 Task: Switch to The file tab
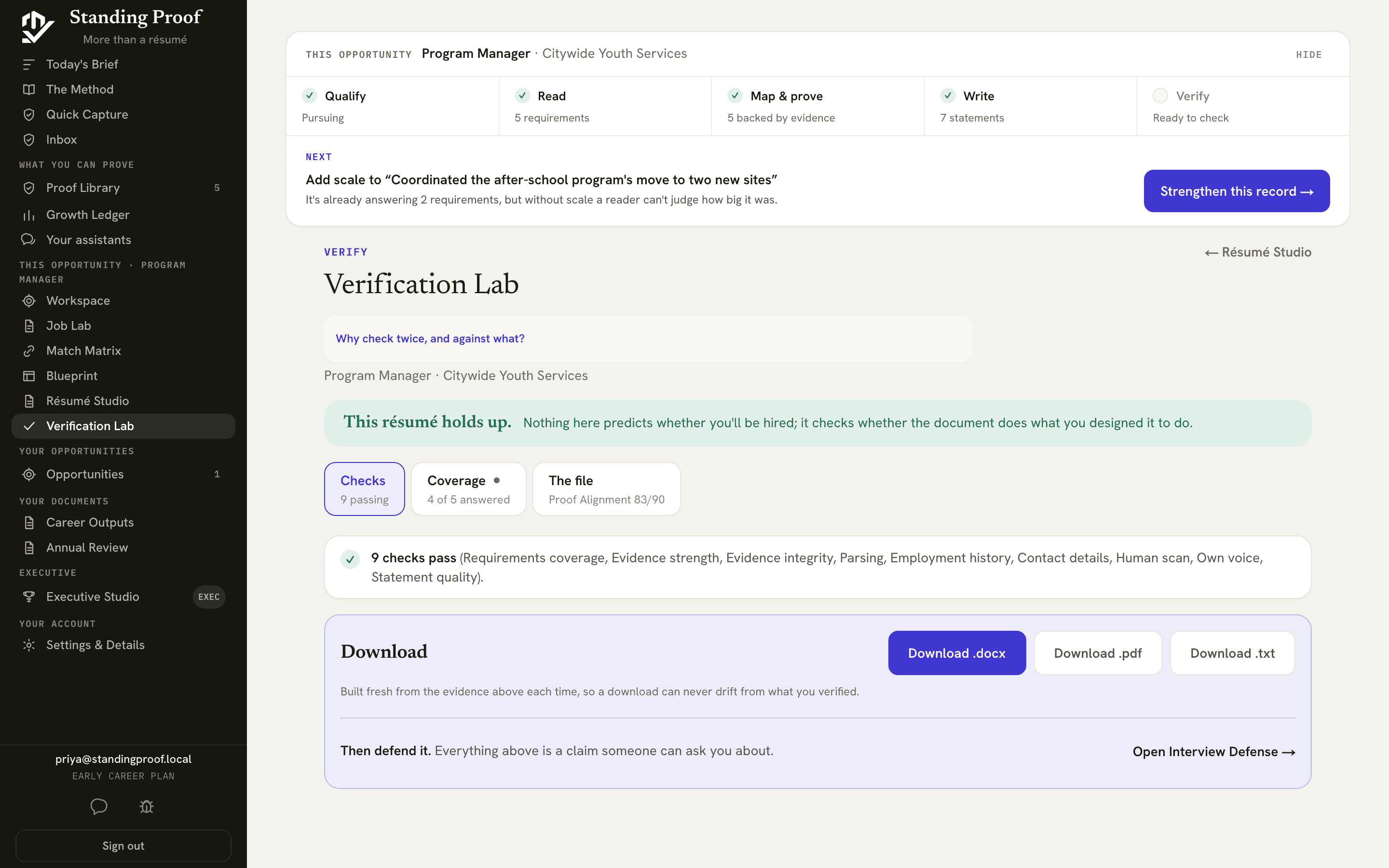coord(607,489)
